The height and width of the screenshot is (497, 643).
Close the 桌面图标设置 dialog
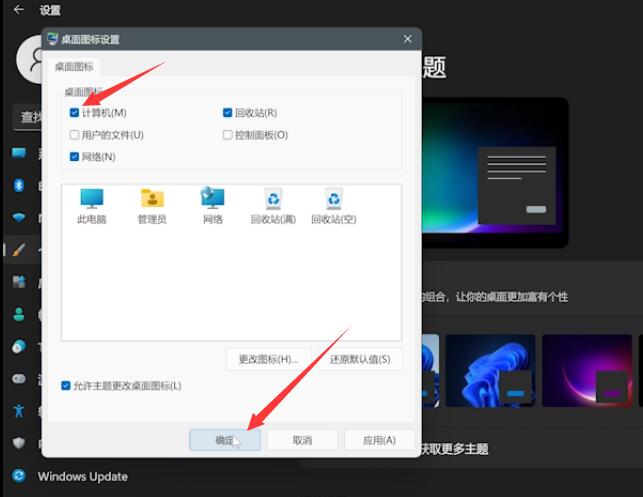407,39
